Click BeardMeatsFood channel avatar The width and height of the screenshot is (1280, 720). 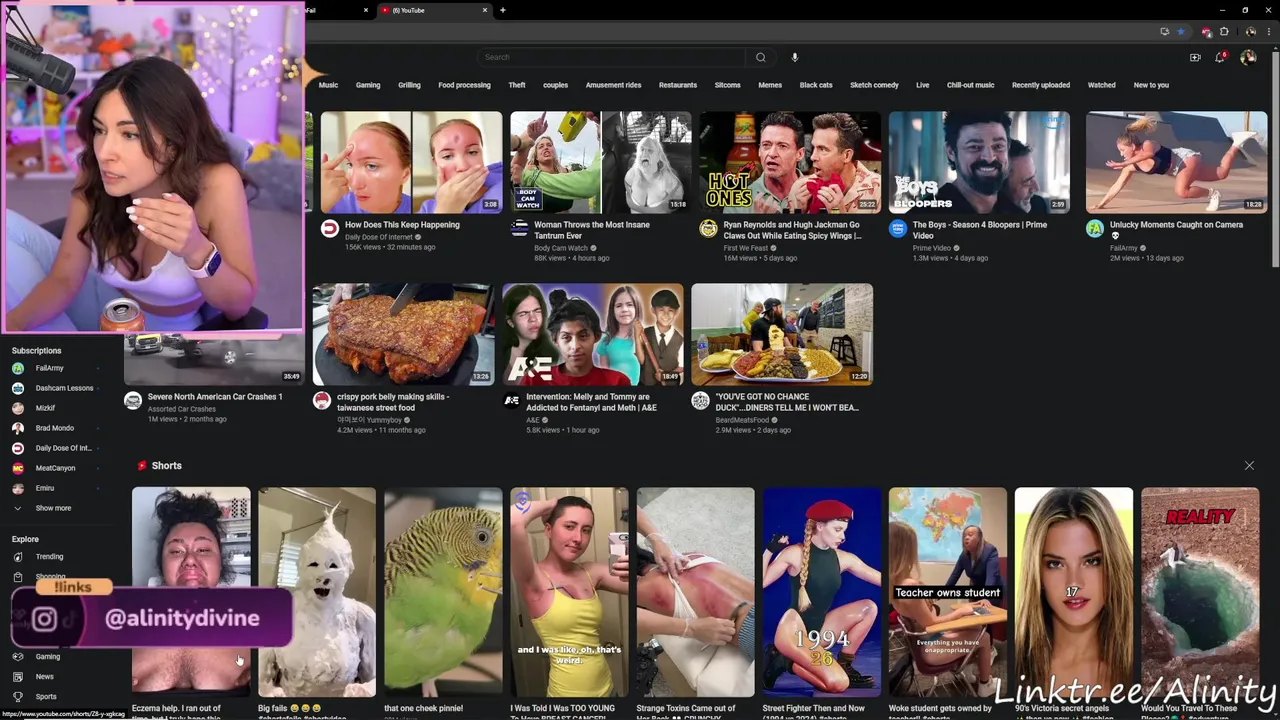point(700,400)
